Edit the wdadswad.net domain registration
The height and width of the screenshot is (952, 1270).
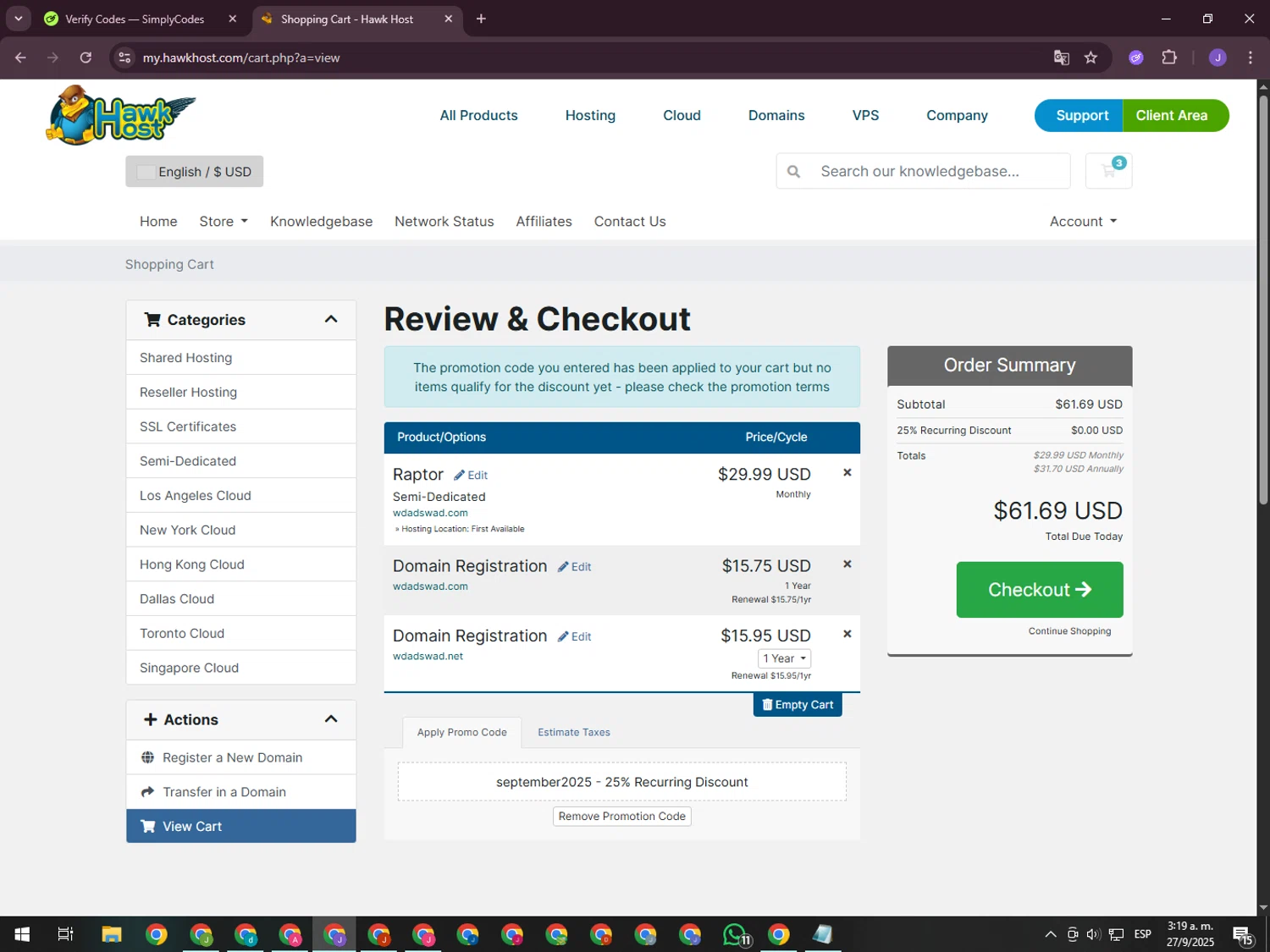(574, 636)
